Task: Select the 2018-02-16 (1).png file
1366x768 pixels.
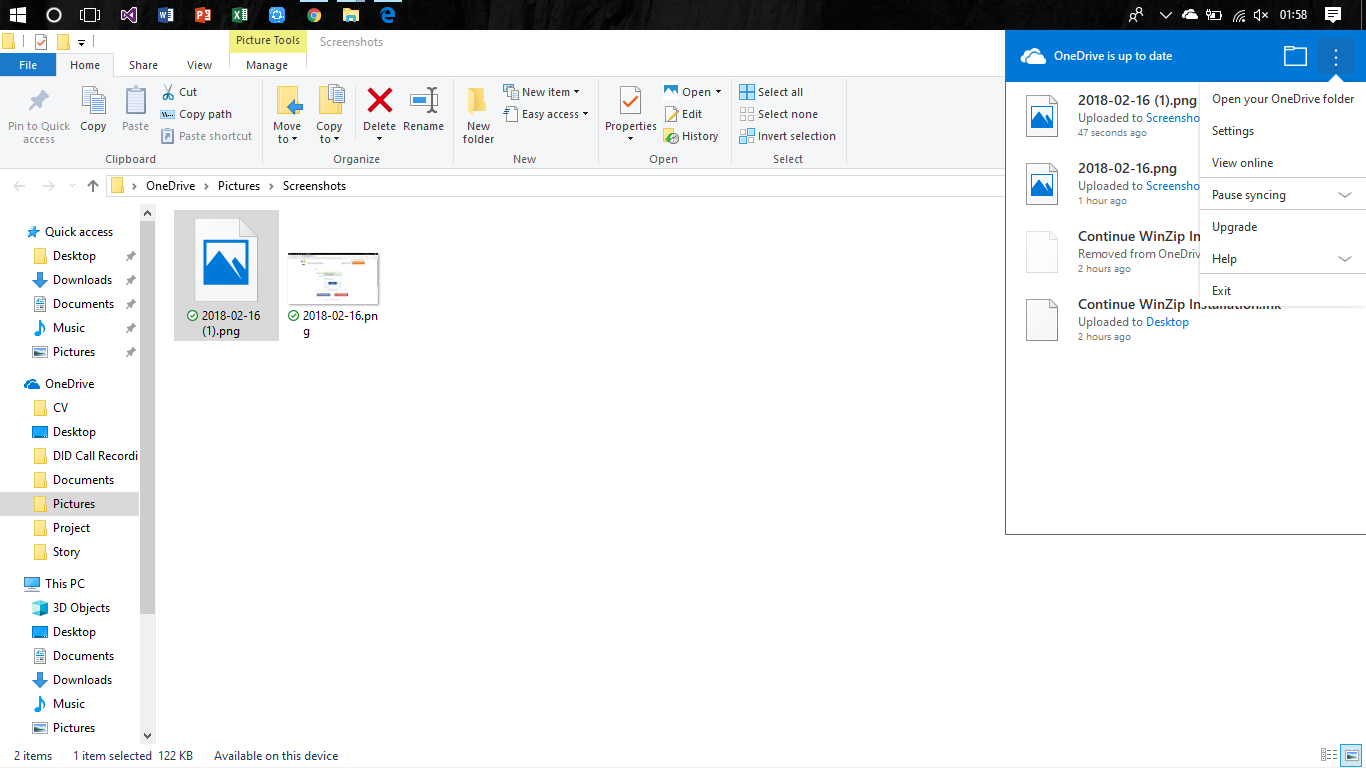Action: (x=226, y=275)
